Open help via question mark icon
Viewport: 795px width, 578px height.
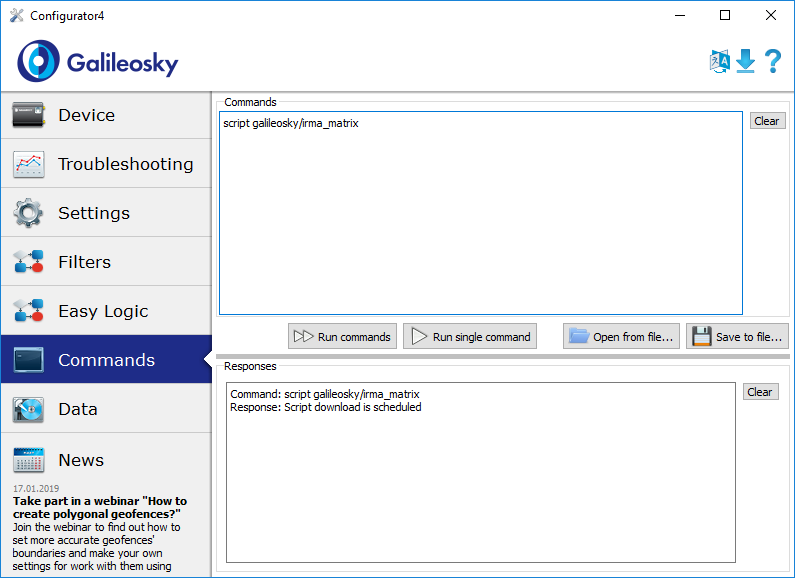click(772, 61)
